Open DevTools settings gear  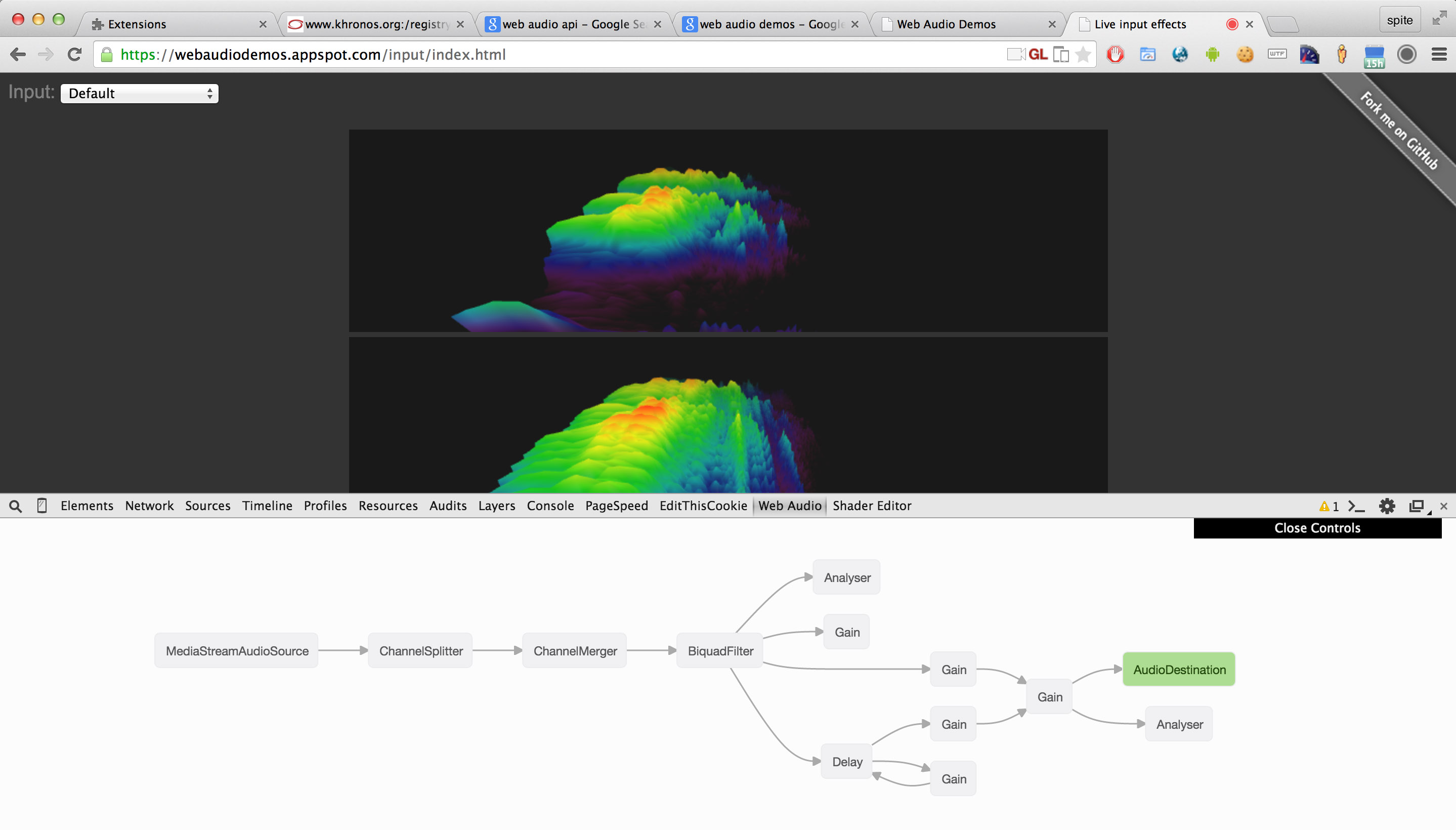[x=1387, y=506]
